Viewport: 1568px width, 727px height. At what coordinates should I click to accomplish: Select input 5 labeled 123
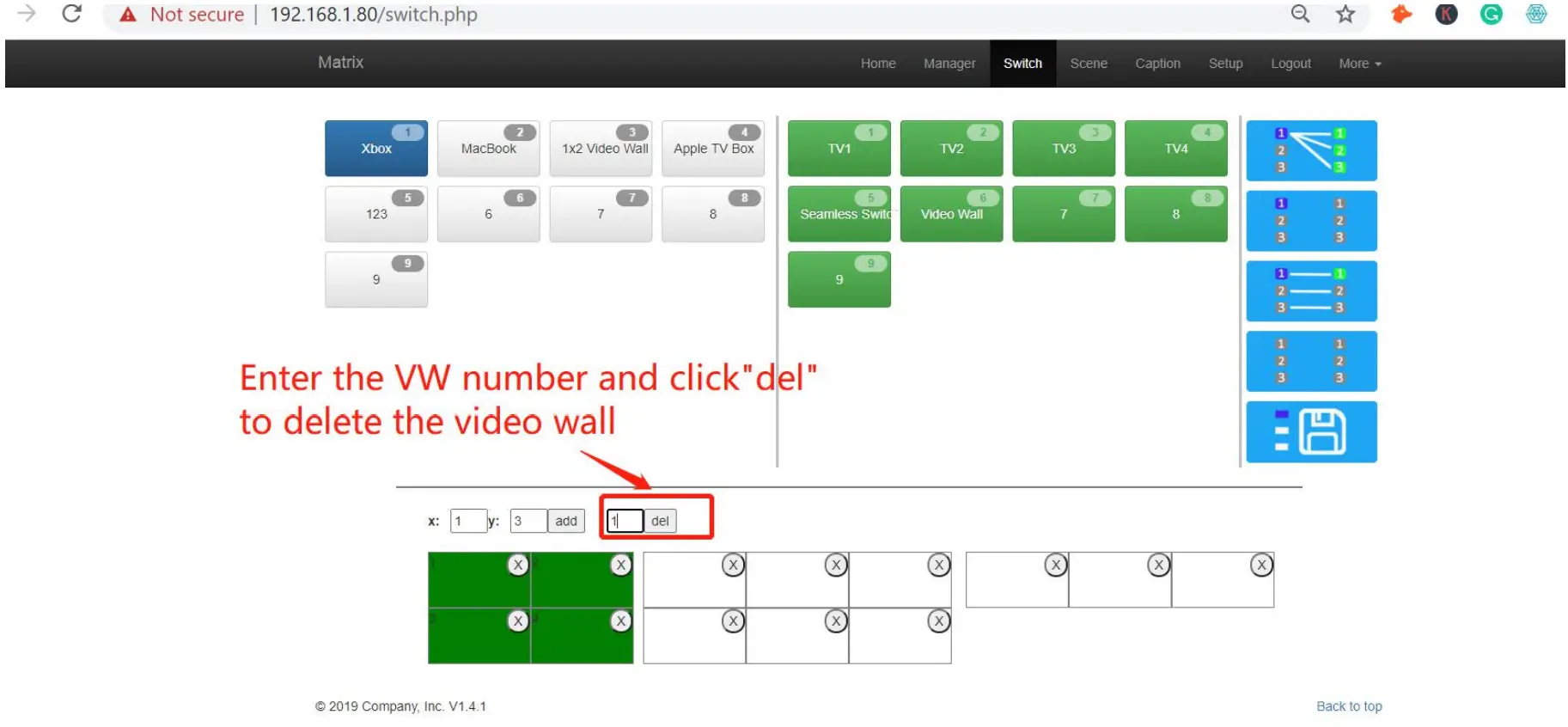(376, 214)
